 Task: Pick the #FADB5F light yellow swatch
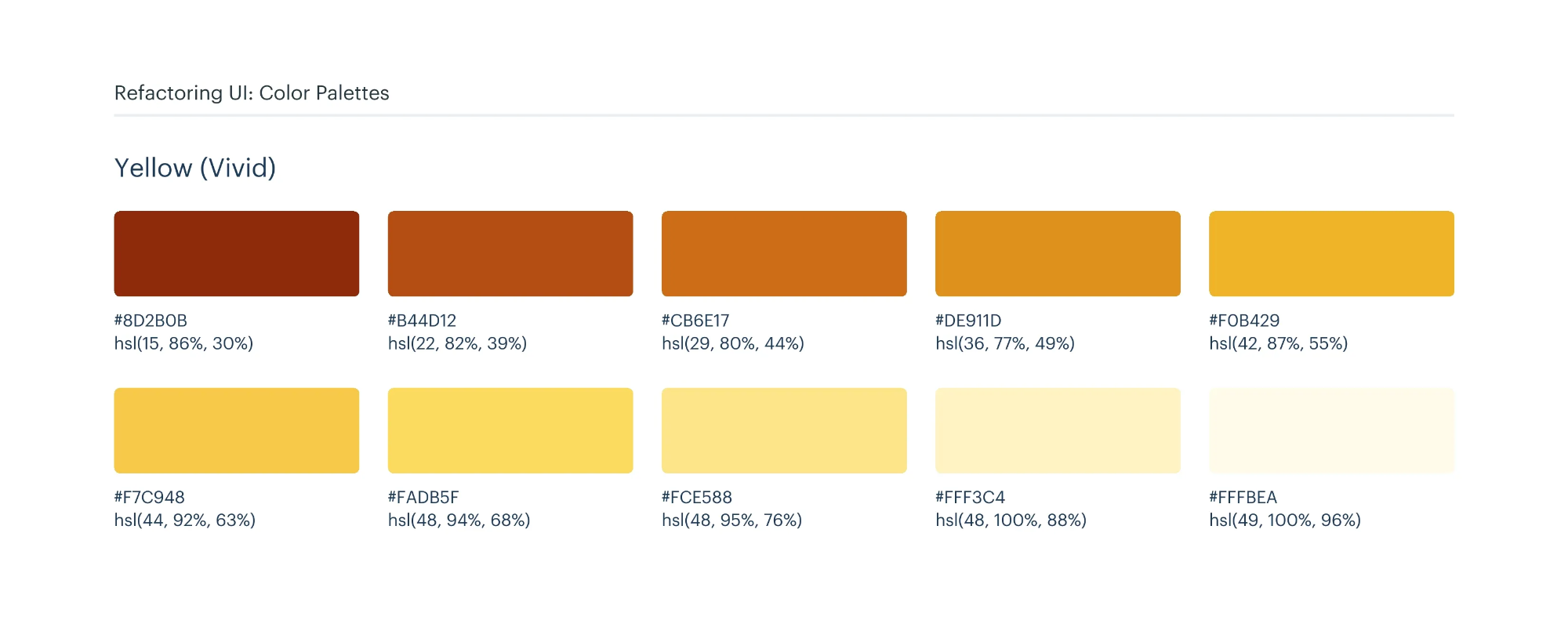[510, 430]
